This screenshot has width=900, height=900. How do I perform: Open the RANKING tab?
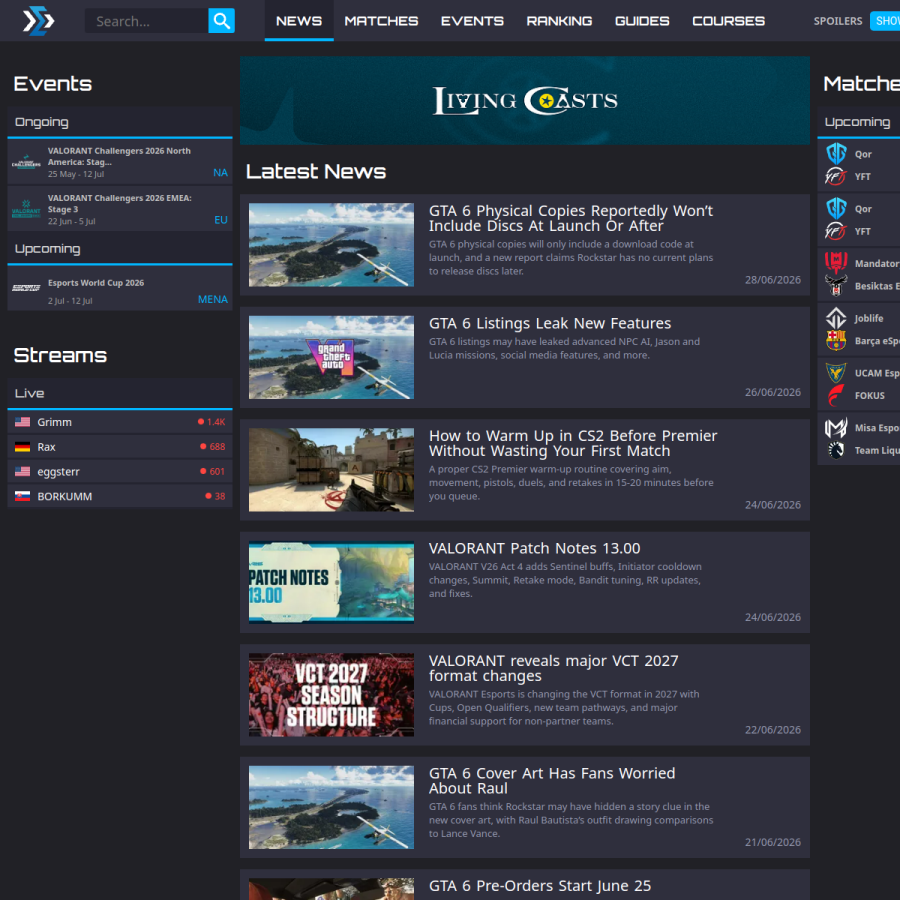coord(559,21)
